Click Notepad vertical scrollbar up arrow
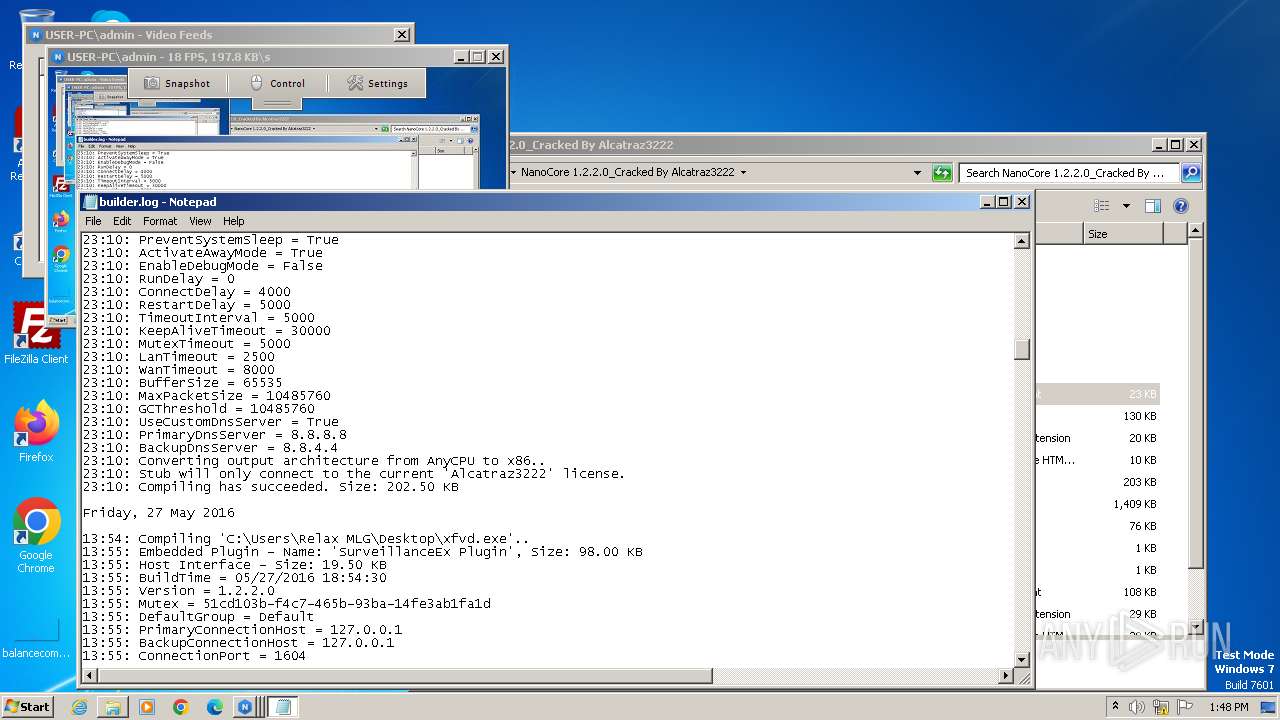This screenshot has height=720, width=1280. [1022, 241]
